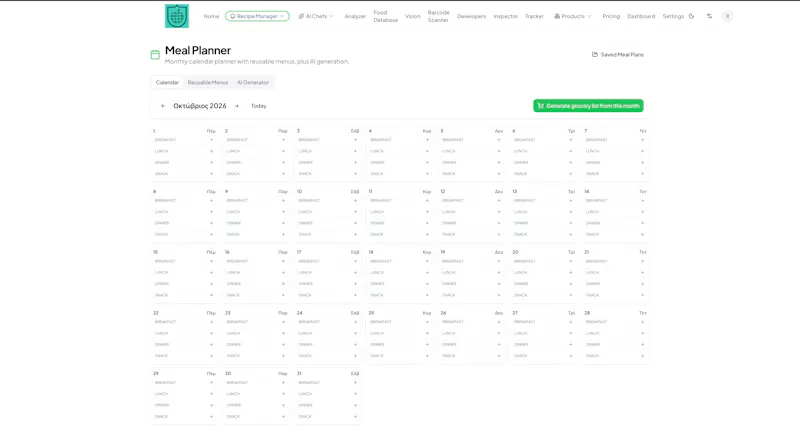800x446 pixels.
Task: Add snack on day 14
Action: coord(643,234)
